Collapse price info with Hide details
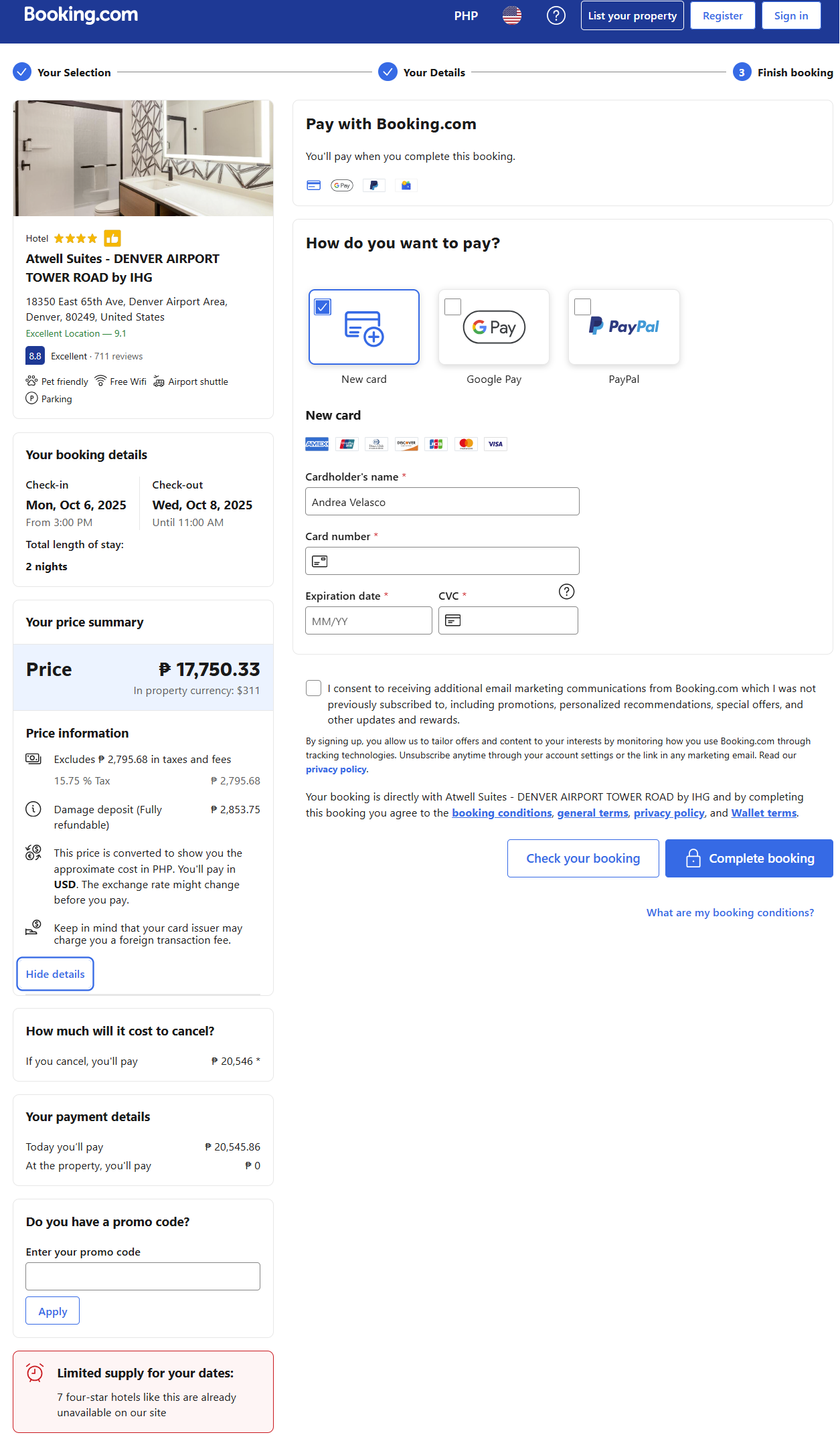840x1439 pixels. coord(55,974)
